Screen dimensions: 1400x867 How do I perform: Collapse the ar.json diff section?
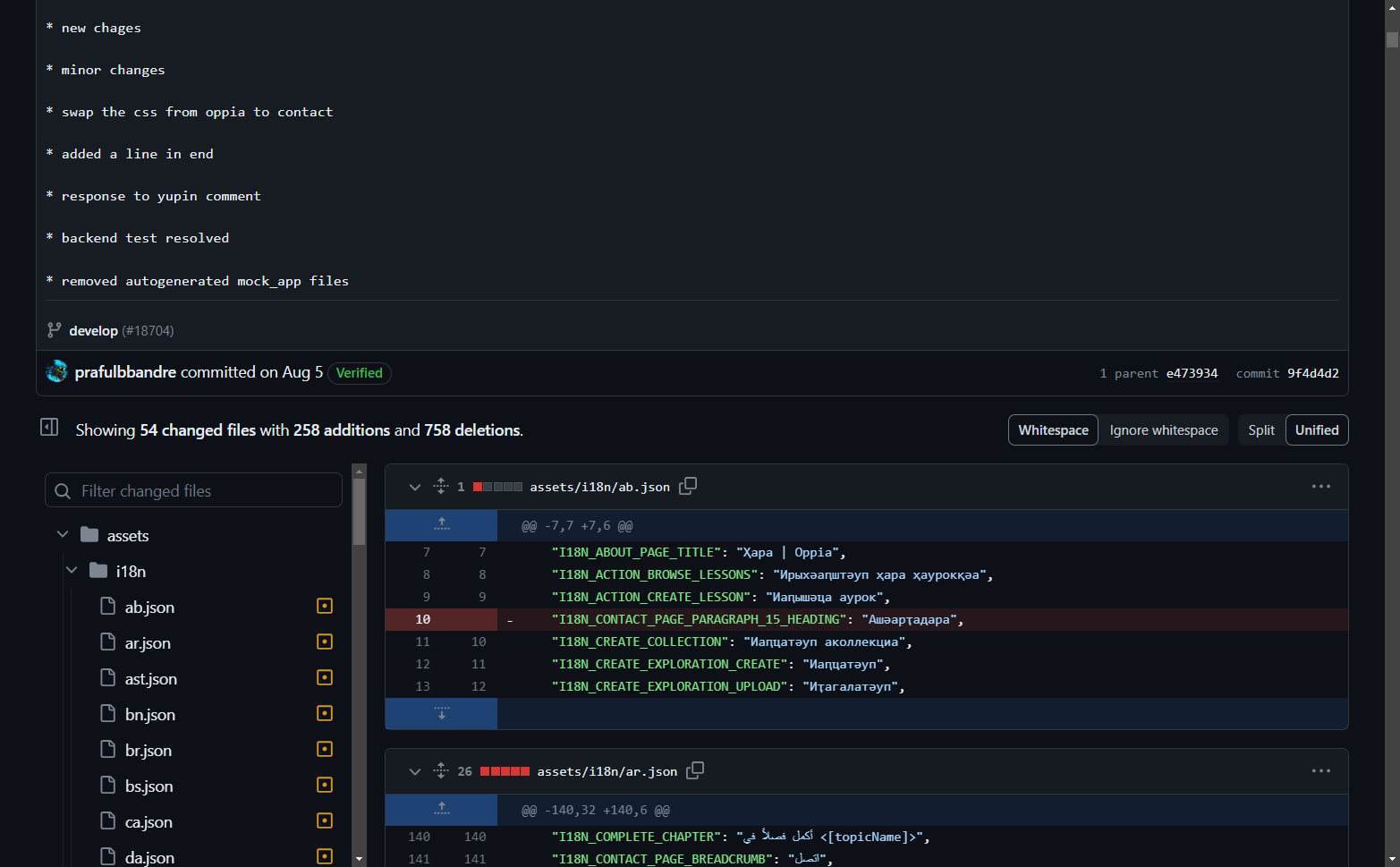(414, 771)
